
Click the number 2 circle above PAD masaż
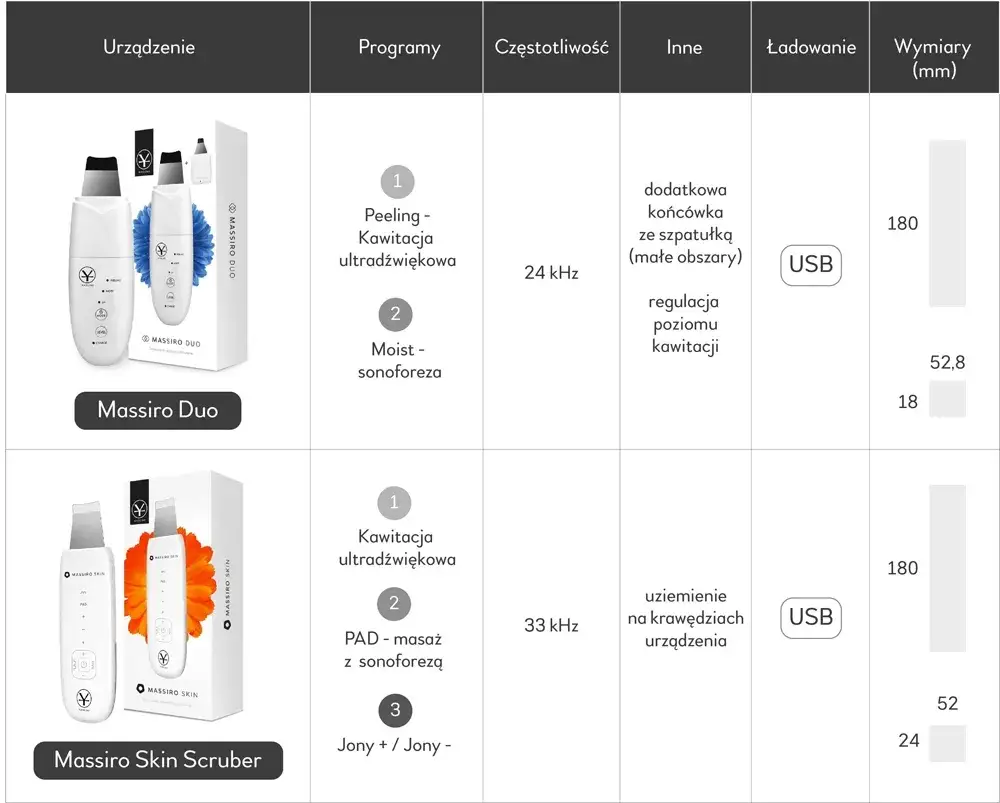[x=395, y=604]
